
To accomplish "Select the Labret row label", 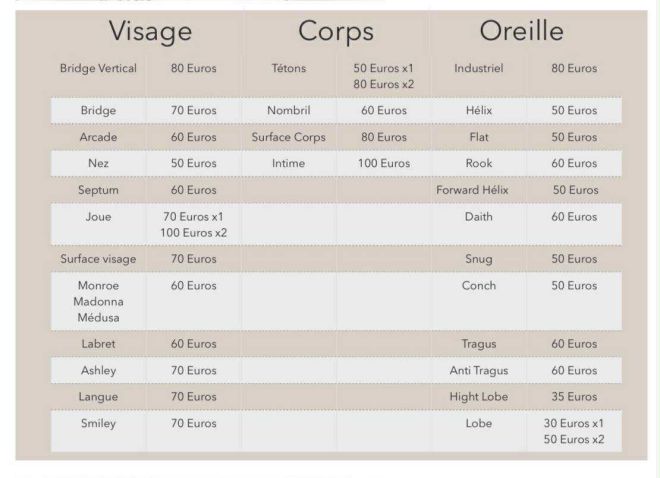I will (x=97, y=344).
